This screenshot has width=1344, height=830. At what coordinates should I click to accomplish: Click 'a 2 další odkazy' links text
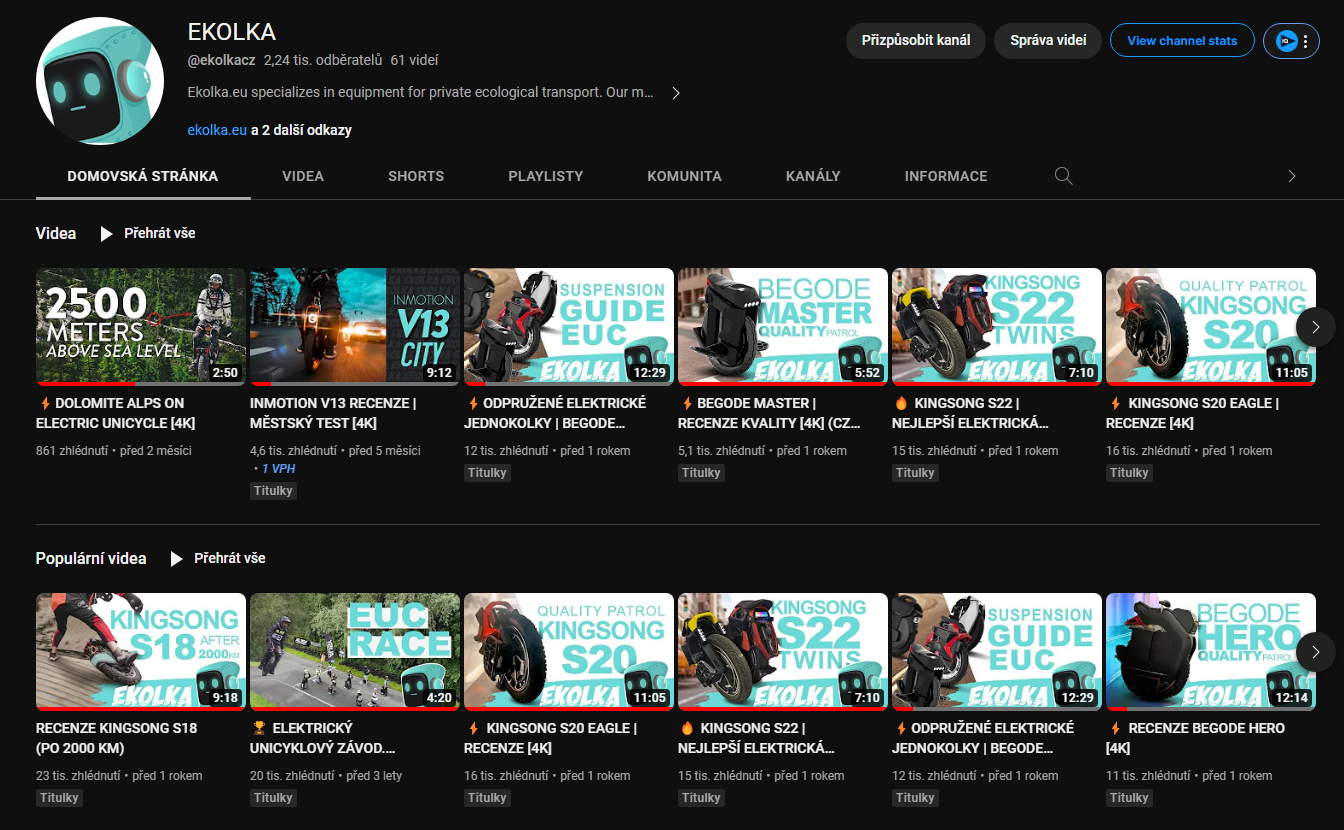point(301,130)
